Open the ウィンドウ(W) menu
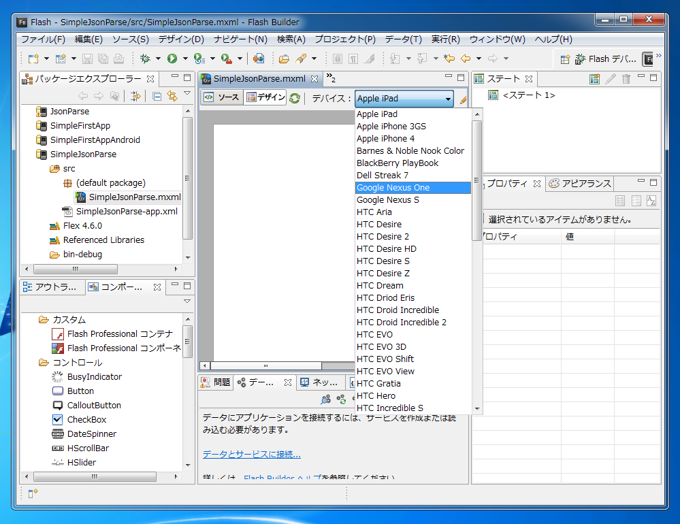Screen dimensions: 680x524 pyautogui.click(x=497, y=39)
